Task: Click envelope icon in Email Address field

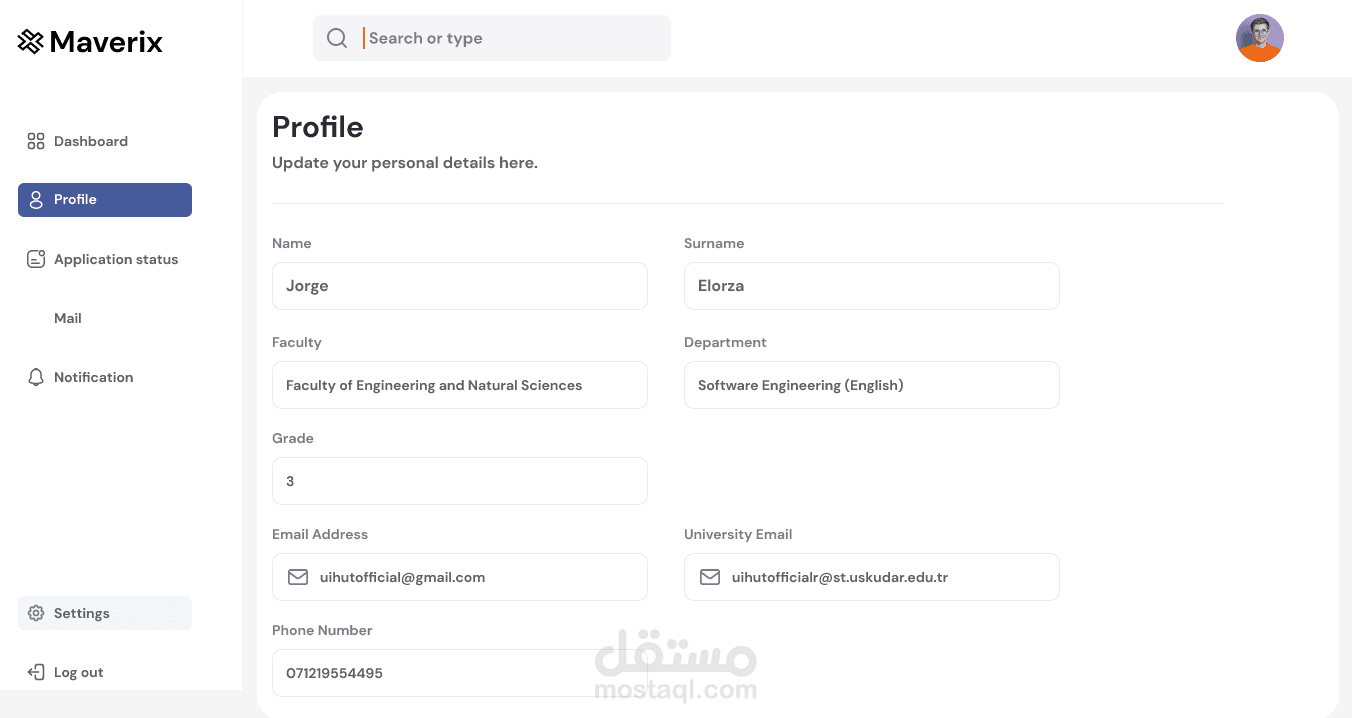Action: tap(298, 577)
